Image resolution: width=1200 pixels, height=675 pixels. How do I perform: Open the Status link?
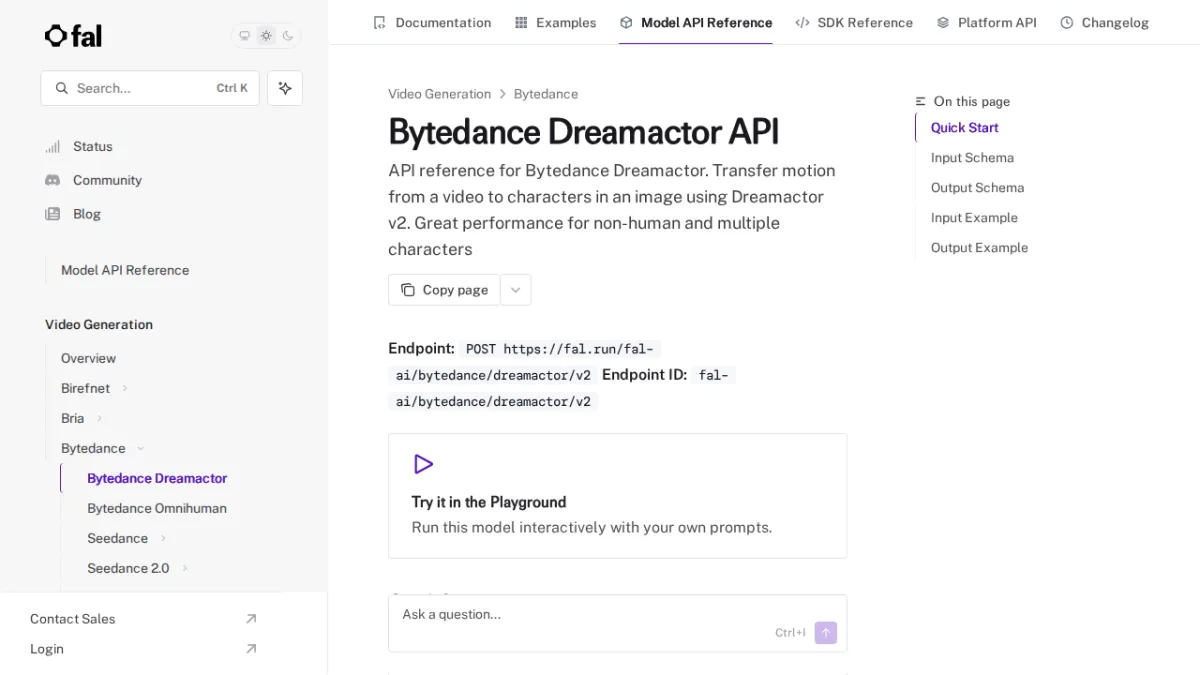tap(92, 146)
